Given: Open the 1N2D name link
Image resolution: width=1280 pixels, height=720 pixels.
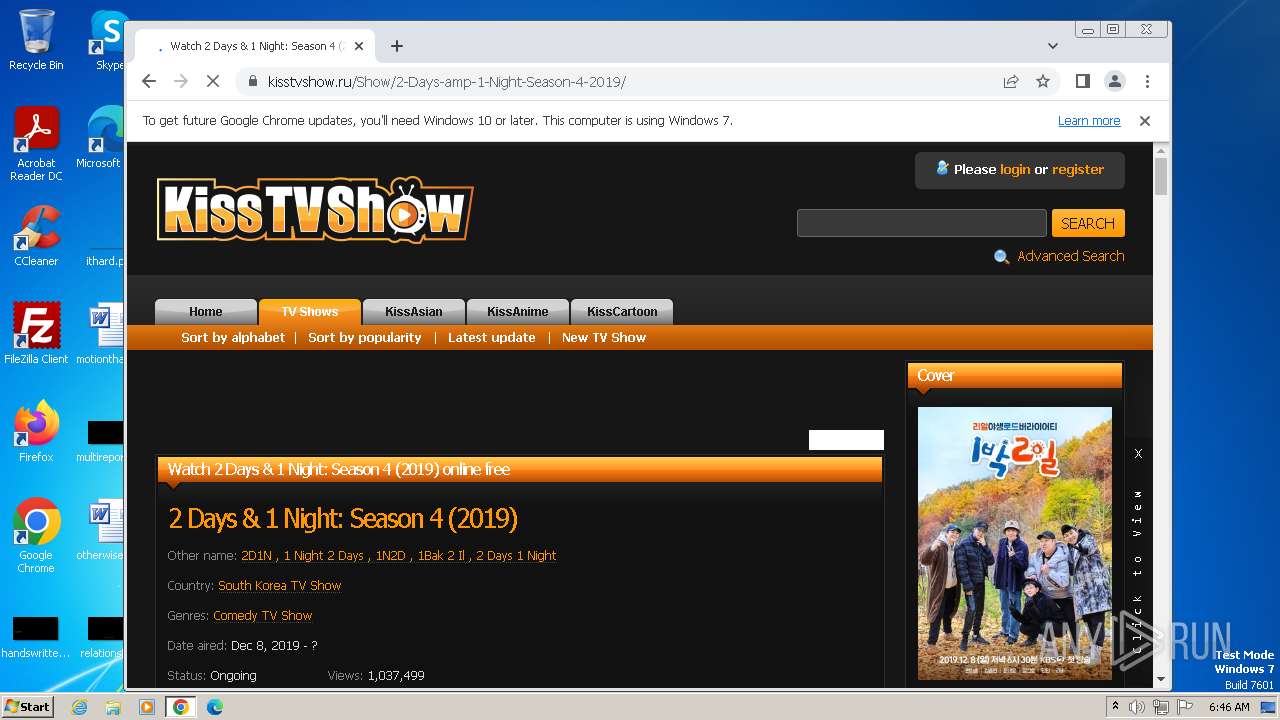Looking at the screenshot, I should click(x=391, y=555).
